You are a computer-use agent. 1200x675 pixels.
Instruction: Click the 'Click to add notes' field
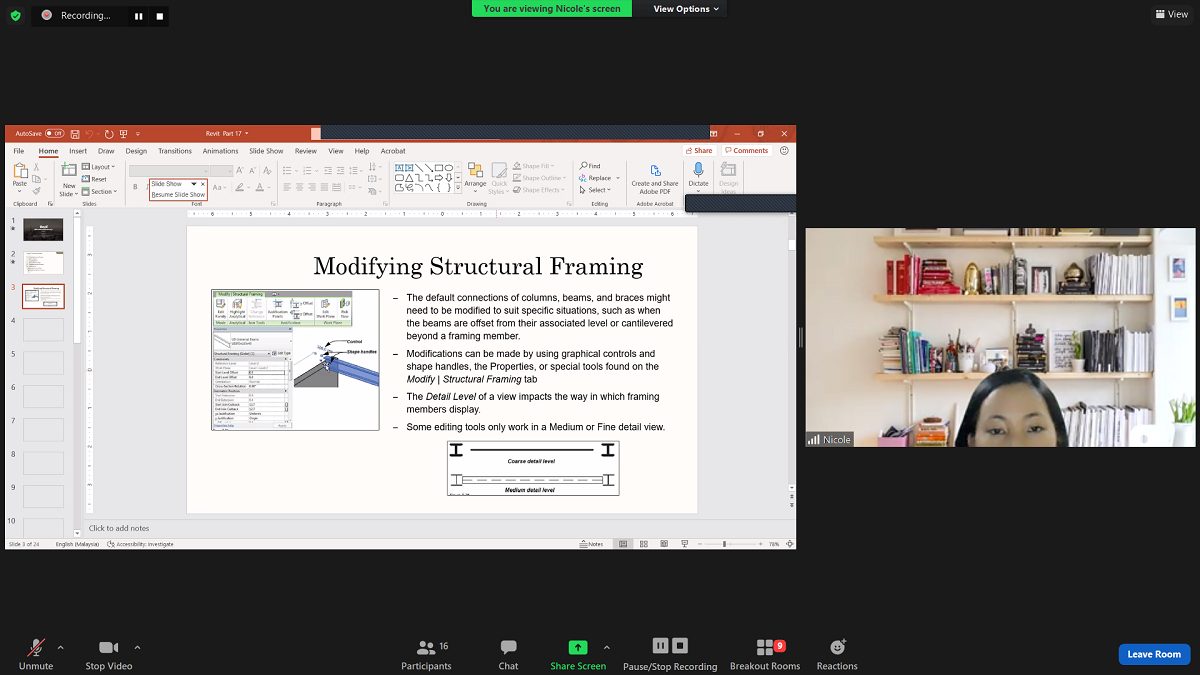click(119, 528)
